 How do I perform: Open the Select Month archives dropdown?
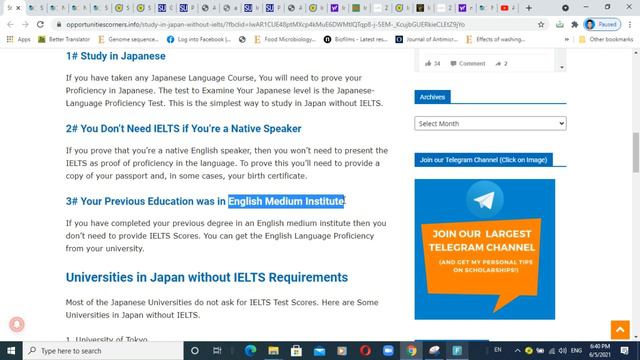coord(490,123)
